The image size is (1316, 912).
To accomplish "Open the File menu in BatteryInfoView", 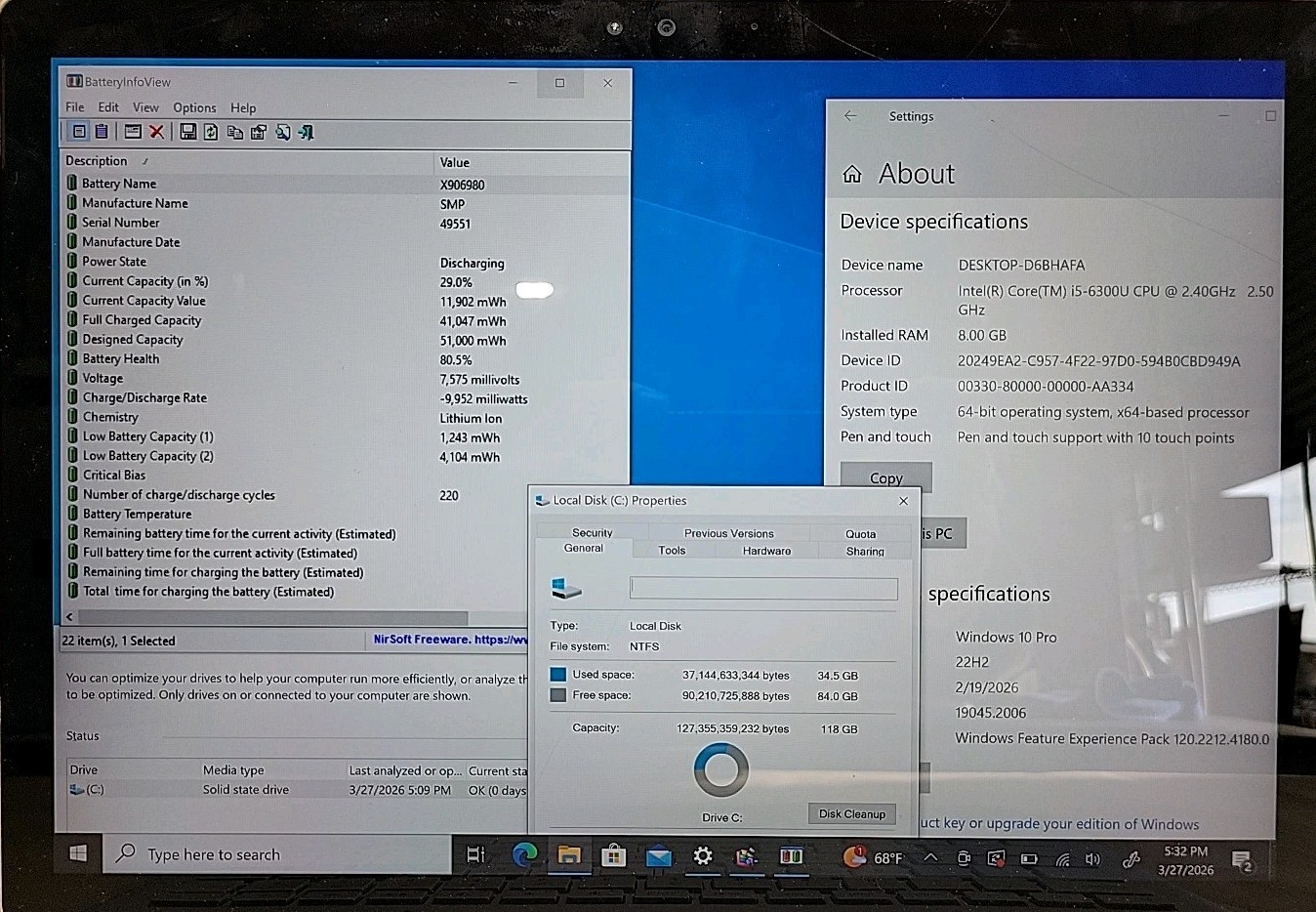I will coord(75,107).
